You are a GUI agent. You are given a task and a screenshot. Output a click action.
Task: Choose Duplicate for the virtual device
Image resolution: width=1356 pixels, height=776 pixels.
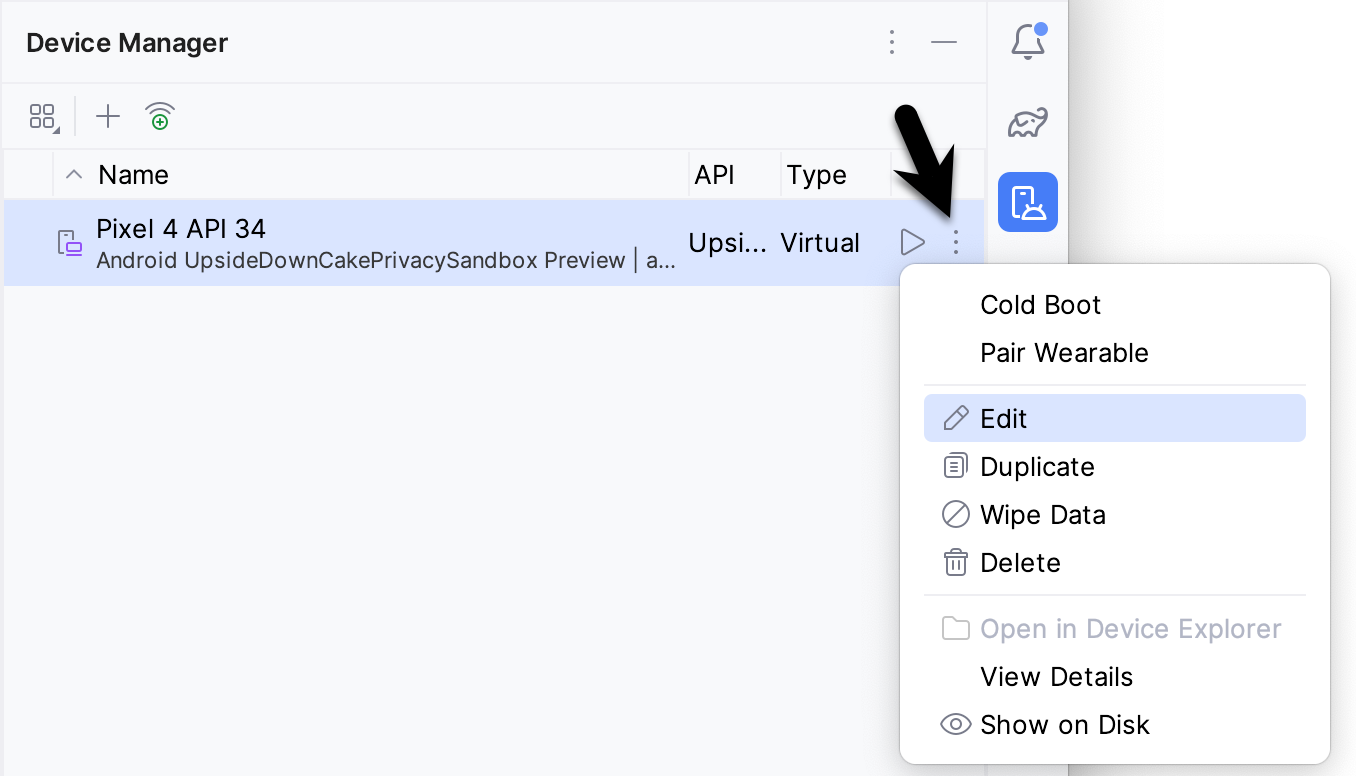(x=1037, y=466)
